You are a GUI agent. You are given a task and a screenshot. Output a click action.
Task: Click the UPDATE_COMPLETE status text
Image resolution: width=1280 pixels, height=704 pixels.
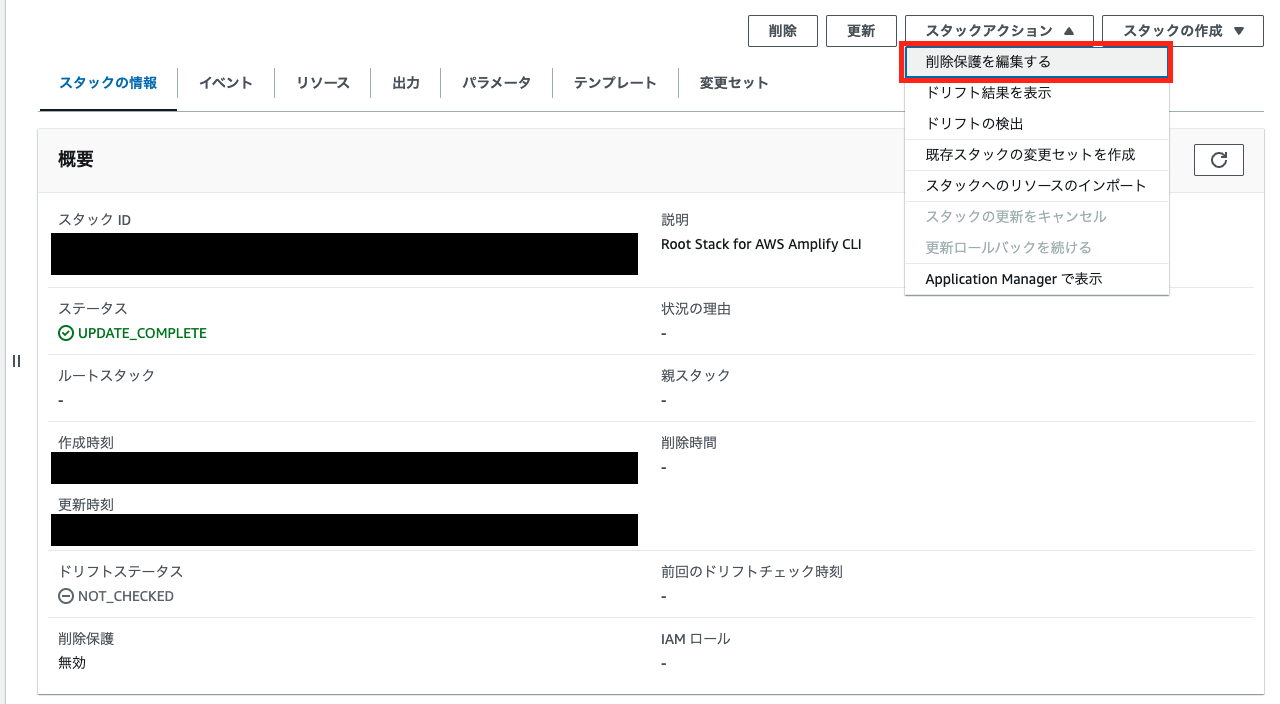pyautogui.click(x=142, y=333)
